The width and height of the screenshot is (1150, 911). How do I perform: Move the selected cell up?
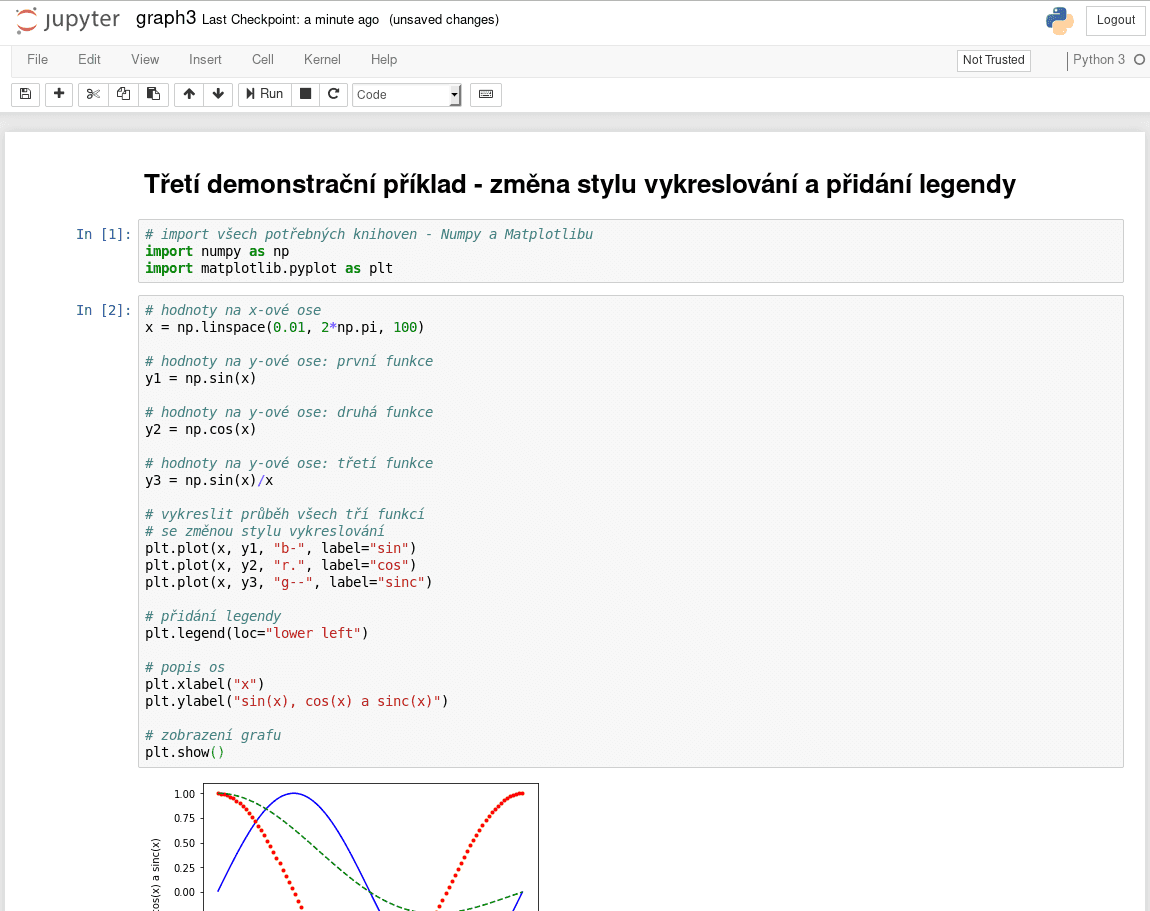click(x=189, y=94)
